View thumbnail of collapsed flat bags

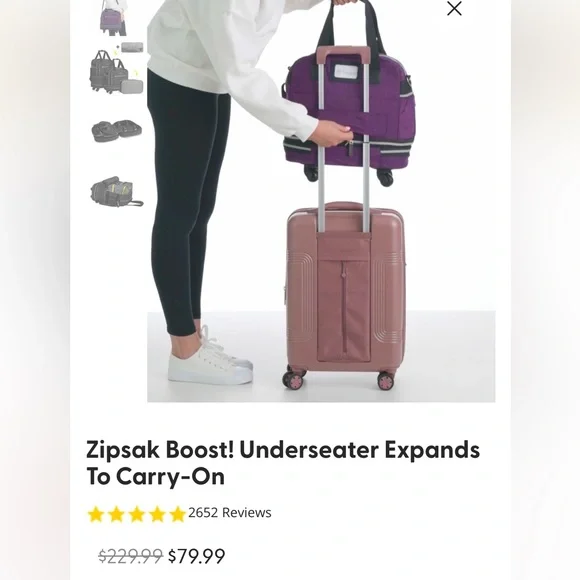(117, 130)
